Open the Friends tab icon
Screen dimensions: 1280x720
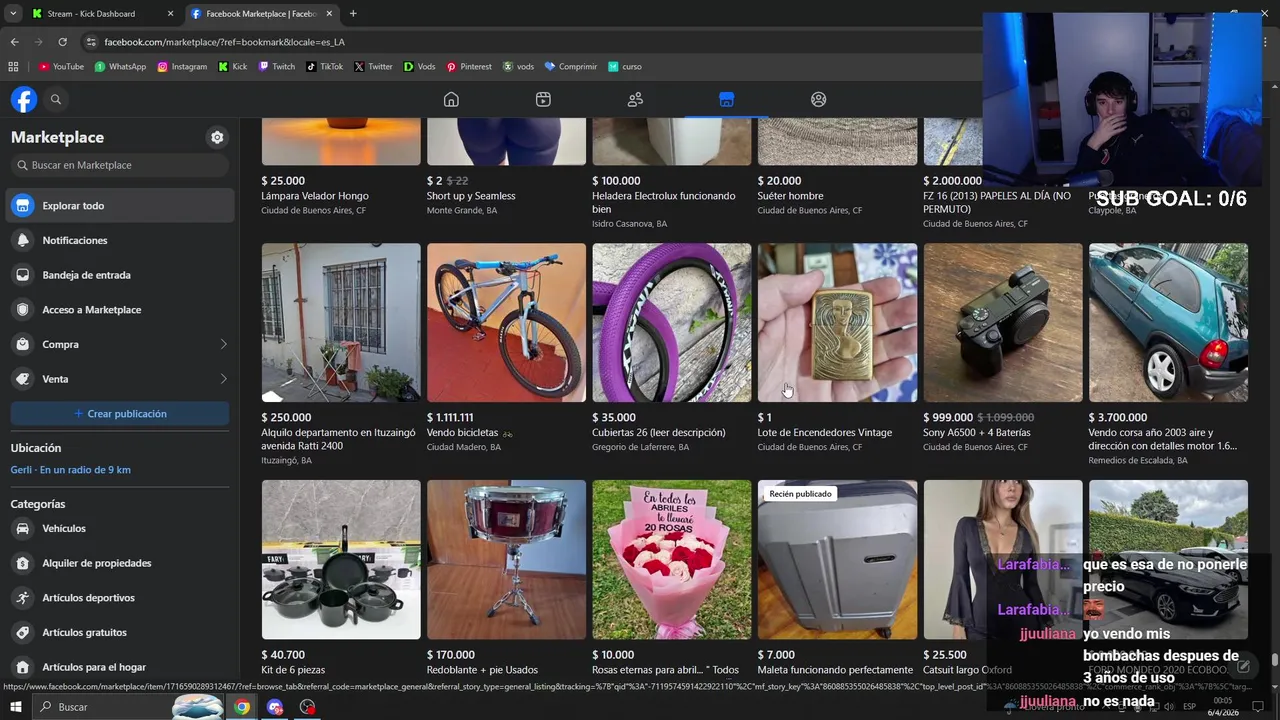tap(635, 99)
